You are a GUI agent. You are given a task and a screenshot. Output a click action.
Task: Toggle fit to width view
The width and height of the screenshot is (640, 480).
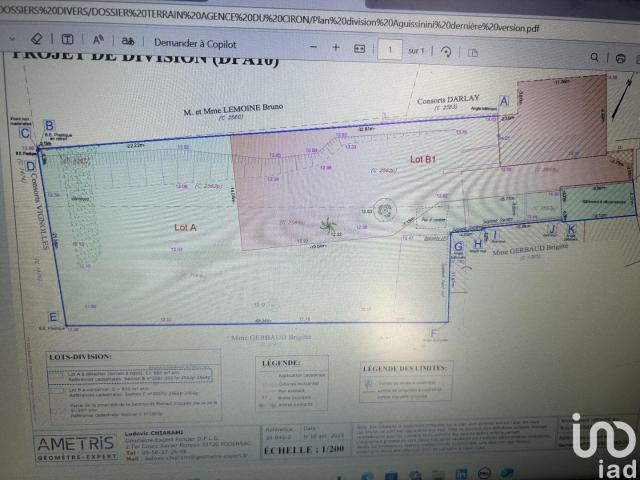click(359, 47)
